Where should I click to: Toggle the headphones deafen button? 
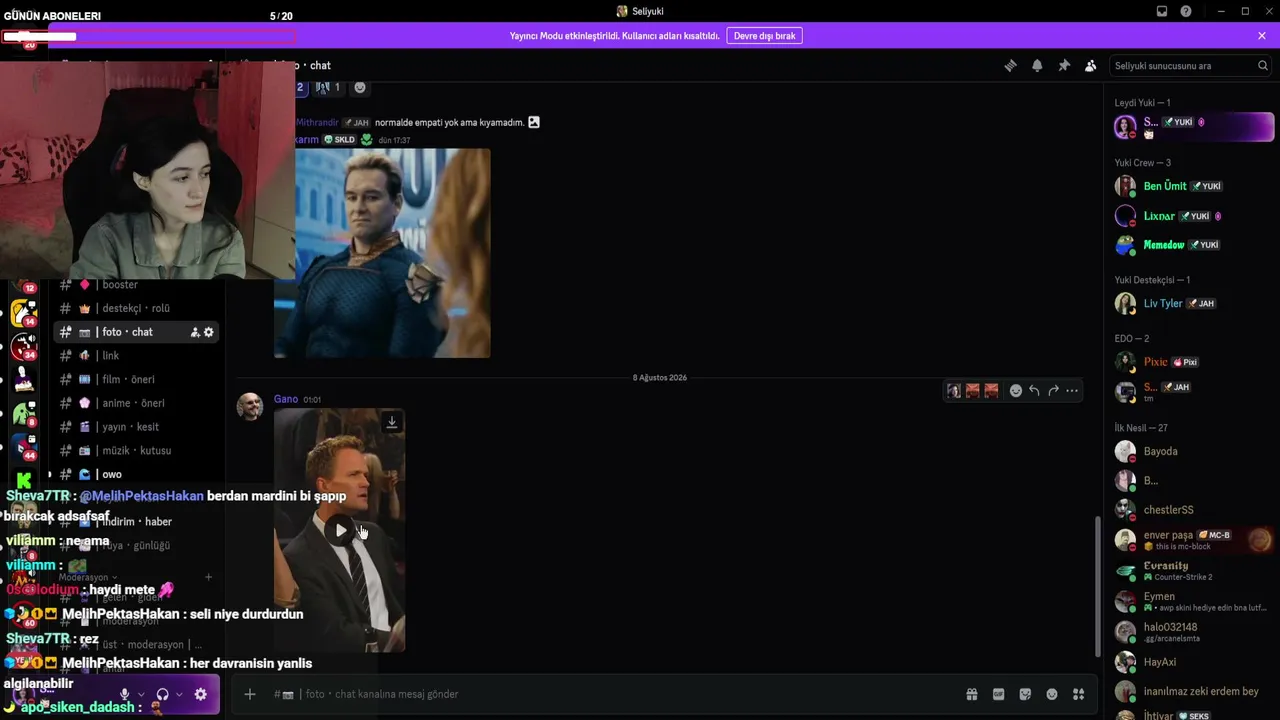(x=162, y=694)
